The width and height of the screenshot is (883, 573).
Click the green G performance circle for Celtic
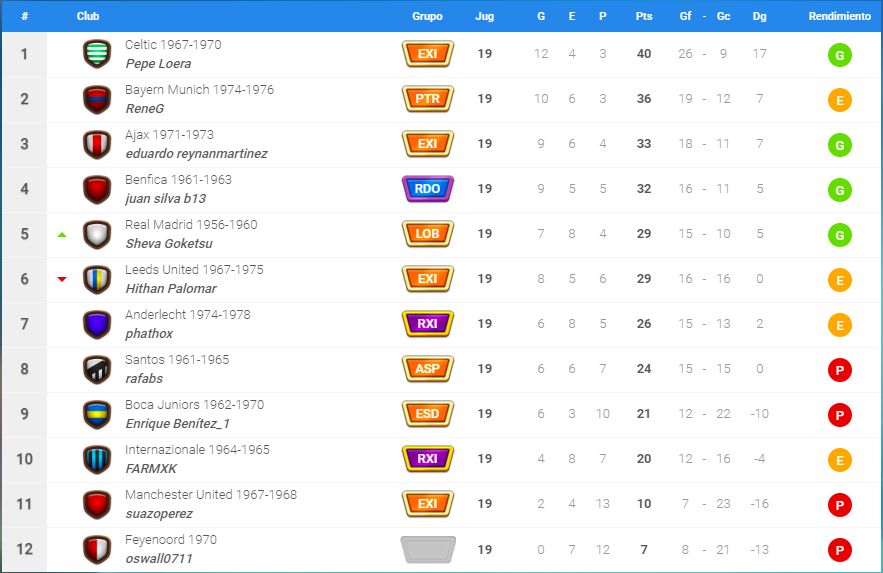pyautogui.click(x=840, y=55)
